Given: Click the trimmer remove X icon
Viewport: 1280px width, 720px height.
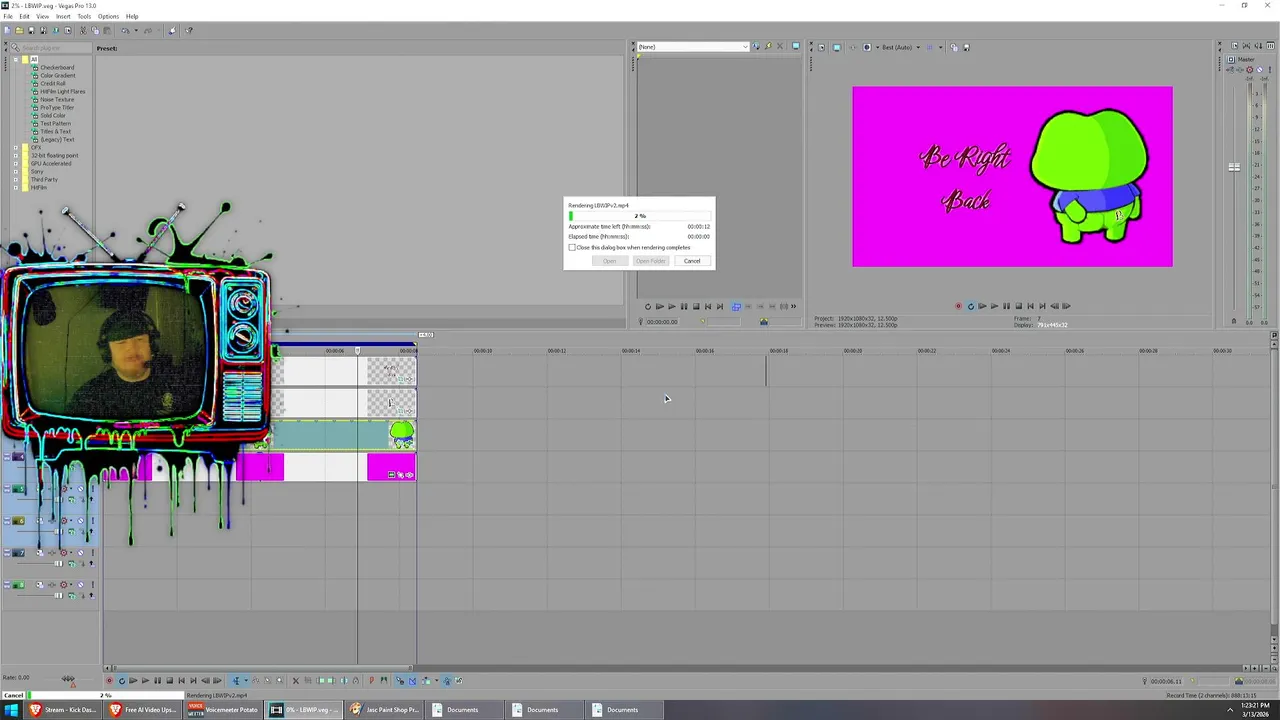Looking at the screenshot, I should [x=780, y=47].
